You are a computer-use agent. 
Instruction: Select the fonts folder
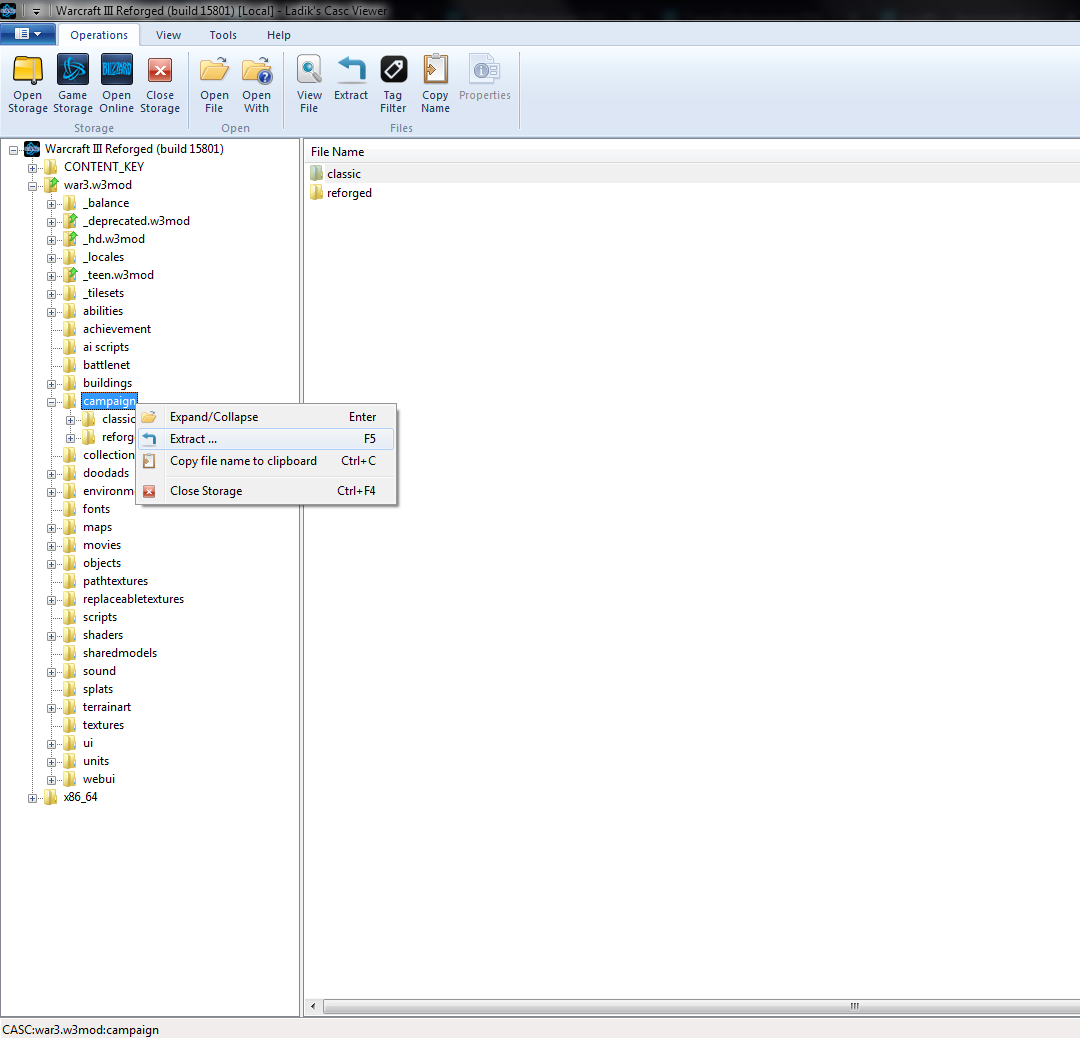(x=96, y=509)
